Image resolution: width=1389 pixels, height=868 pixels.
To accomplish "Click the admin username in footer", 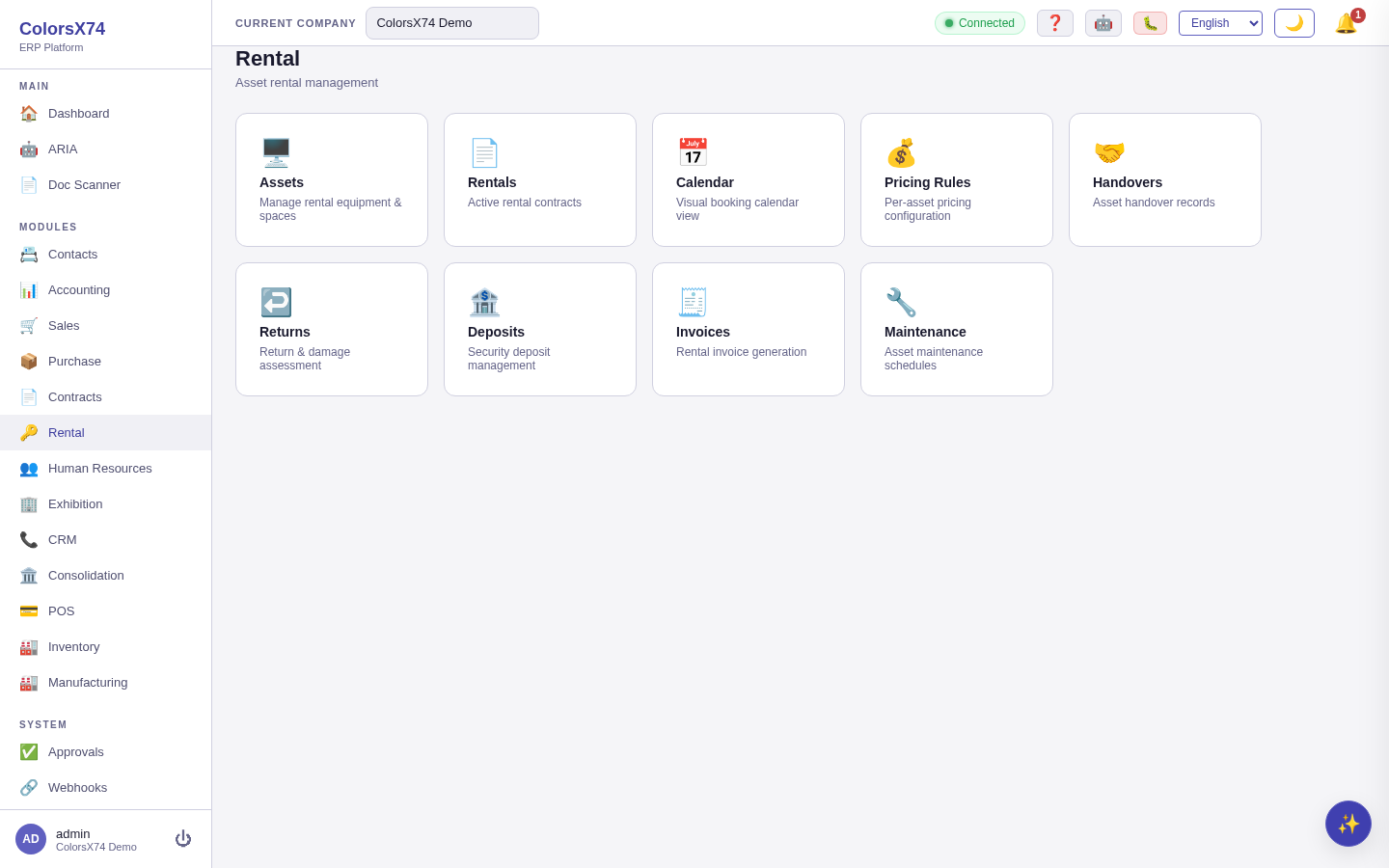I will [x=73, y=833].
